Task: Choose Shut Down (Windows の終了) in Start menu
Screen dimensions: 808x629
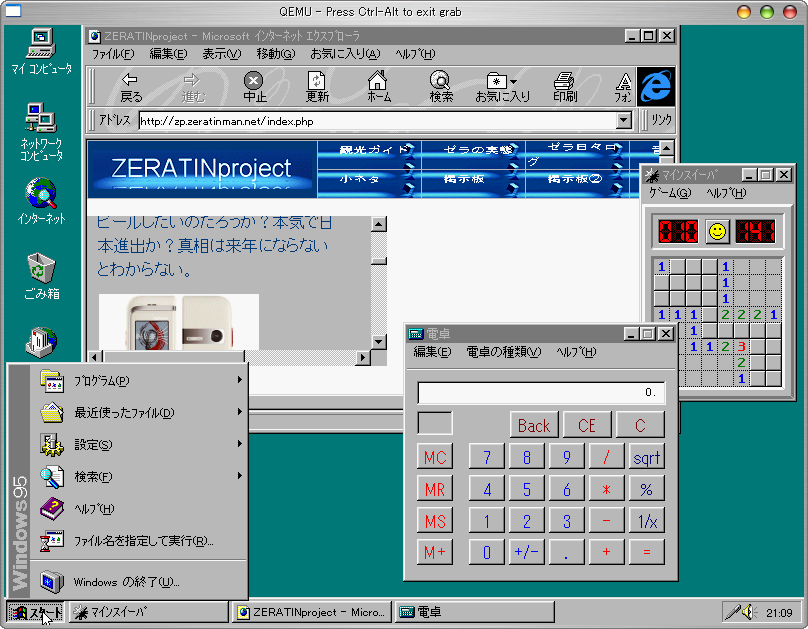Action: click(x=139, y=582)
